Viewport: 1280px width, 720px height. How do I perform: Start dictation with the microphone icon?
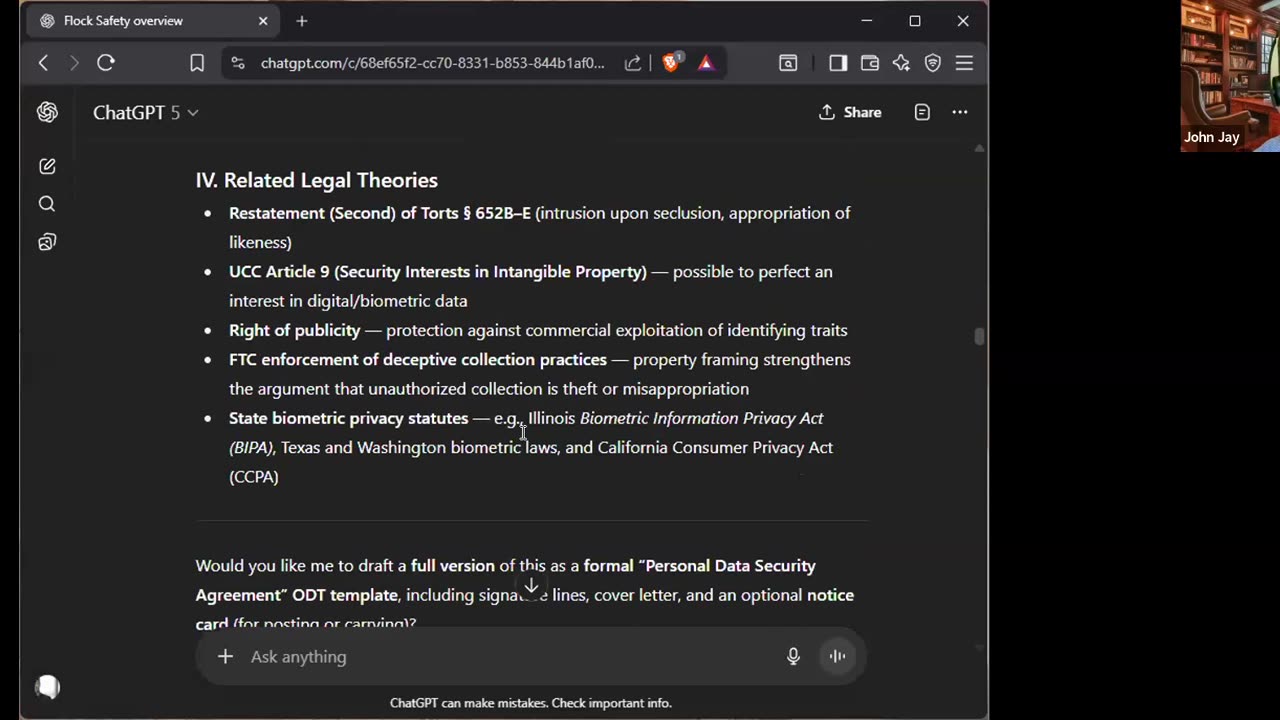(793, 656)
